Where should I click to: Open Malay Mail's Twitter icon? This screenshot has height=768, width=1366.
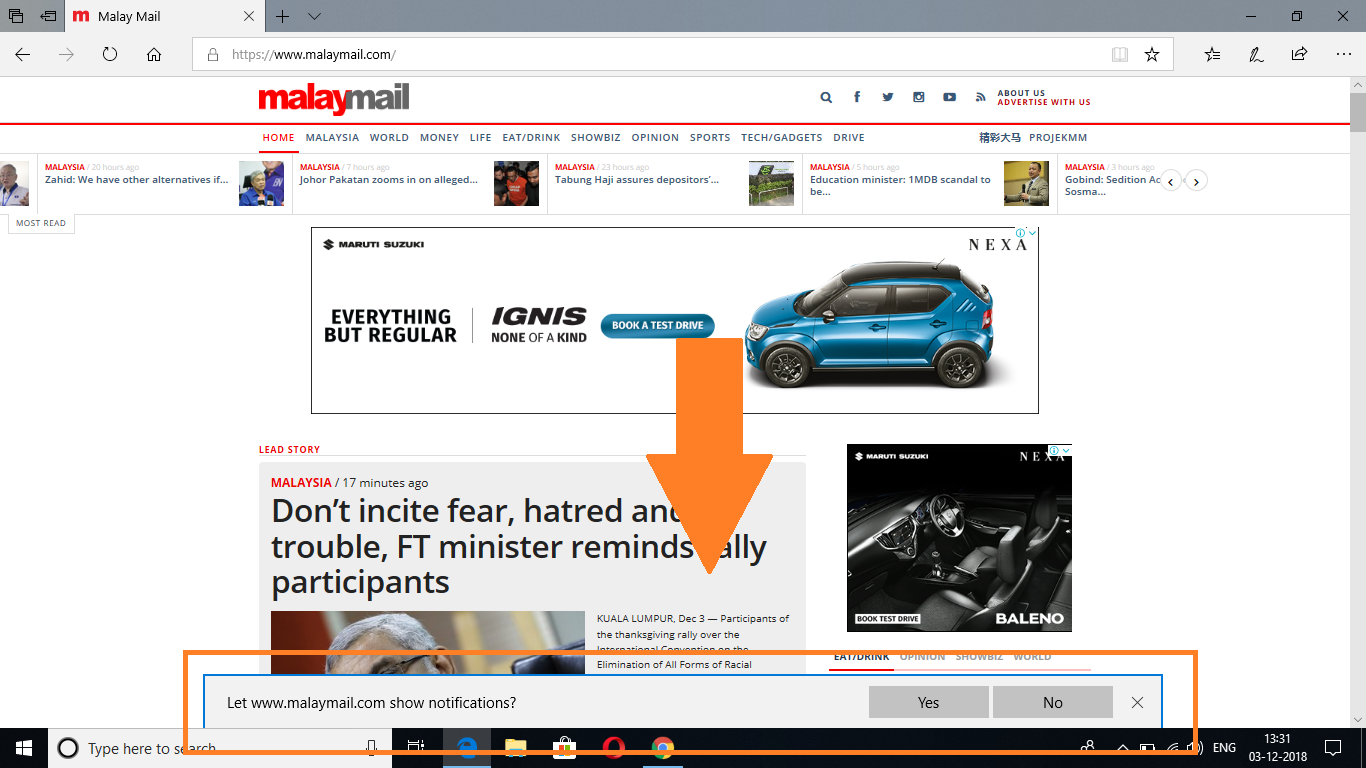tap(887, 97)
